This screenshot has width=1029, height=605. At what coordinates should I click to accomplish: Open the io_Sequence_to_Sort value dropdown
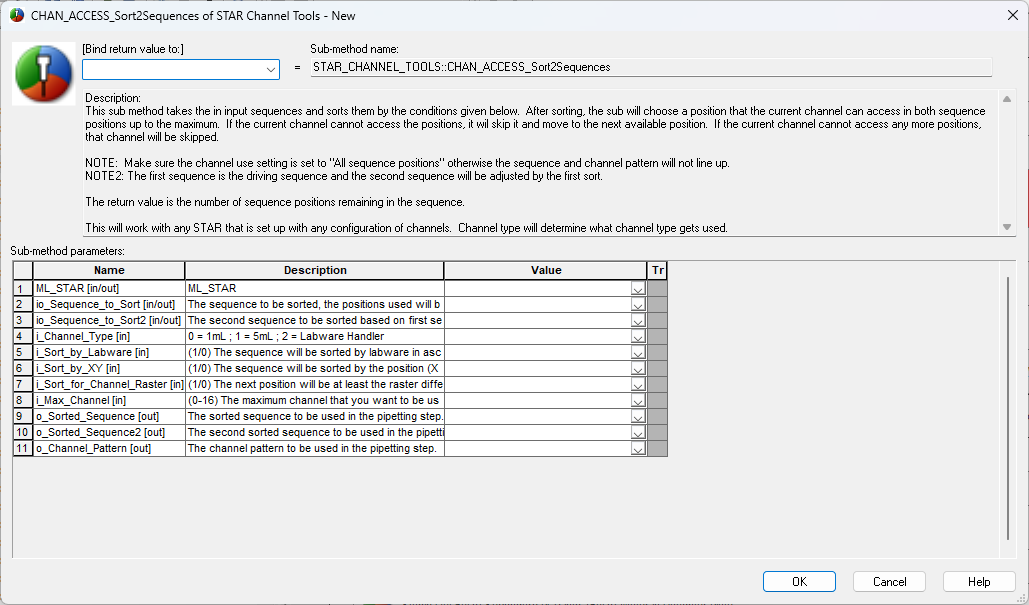(x=638, y=304)
